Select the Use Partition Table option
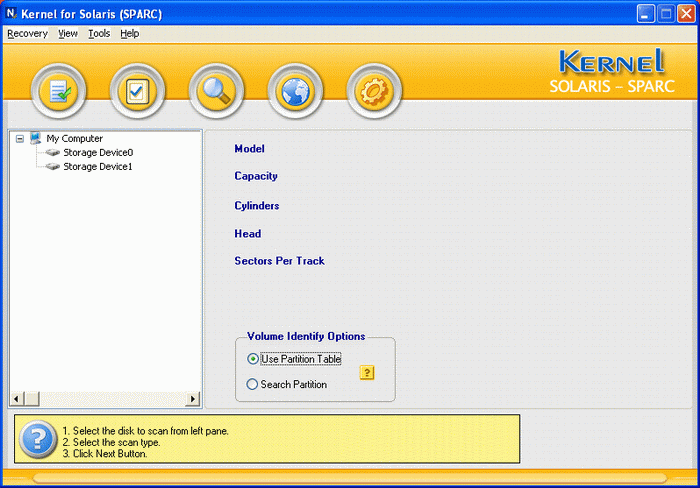 [252, 359]
